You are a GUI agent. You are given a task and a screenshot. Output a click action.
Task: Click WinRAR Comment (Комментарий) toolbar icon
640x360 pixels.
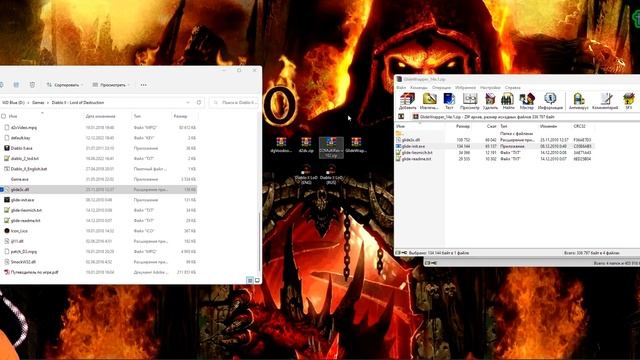pyautogui.click(x=605, y=101)
